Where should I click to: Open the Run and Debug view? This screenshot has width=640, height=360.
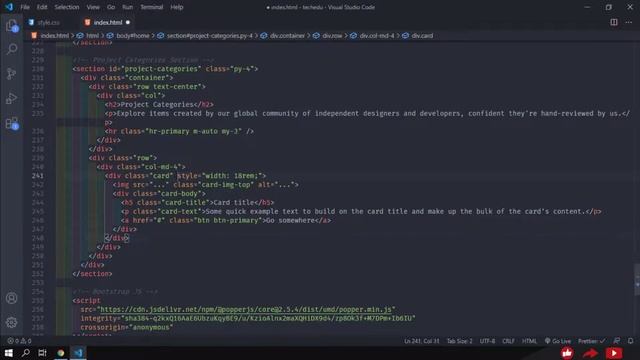pos(11,98)
